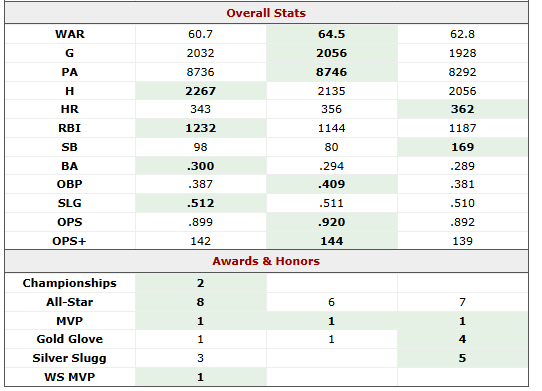Select the highlighted home run value 362
This screenshot has width=542, height=391.
pos(462,109)
